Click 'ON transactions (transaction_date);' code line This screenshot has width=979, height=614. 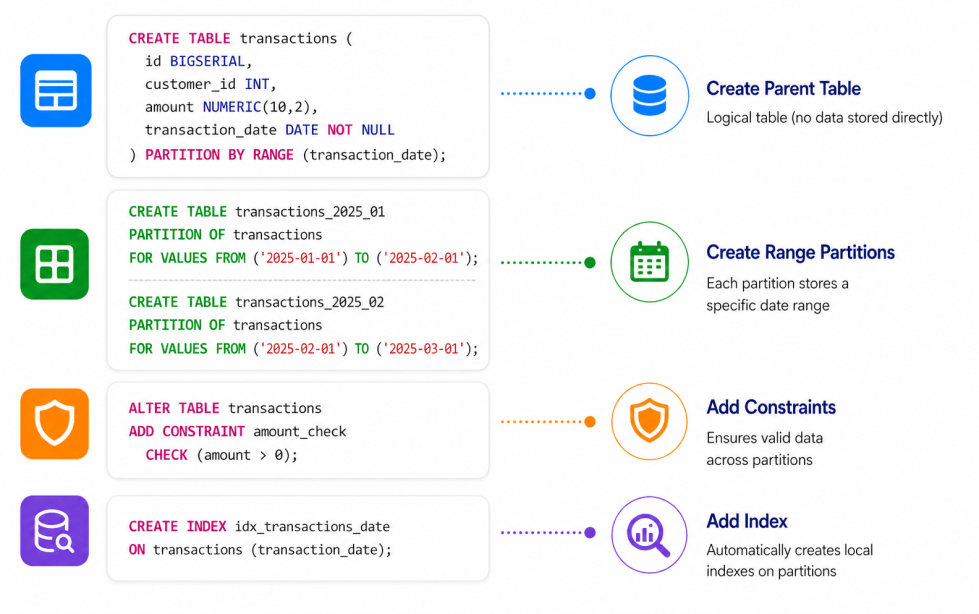point(260,550)
